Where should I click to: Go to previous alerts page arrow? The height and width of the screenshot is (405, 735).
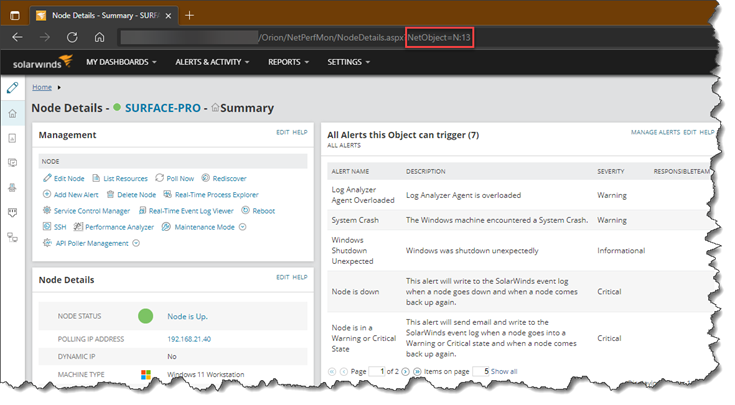(x=344, y=371)
